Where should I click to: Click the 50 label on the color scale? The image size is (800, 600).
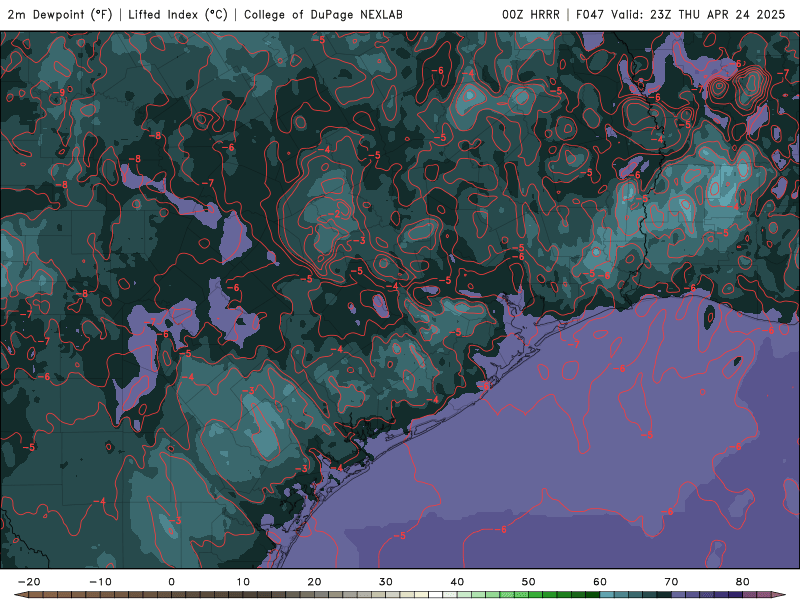coord(529,582)
